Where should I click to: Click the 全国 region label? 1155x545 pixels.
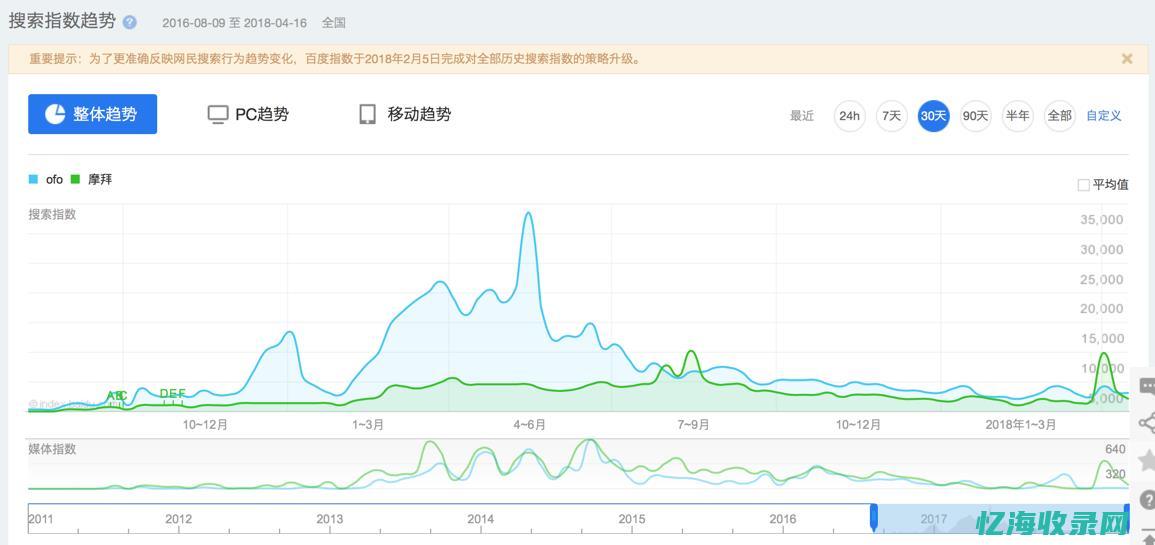point(334,23)
